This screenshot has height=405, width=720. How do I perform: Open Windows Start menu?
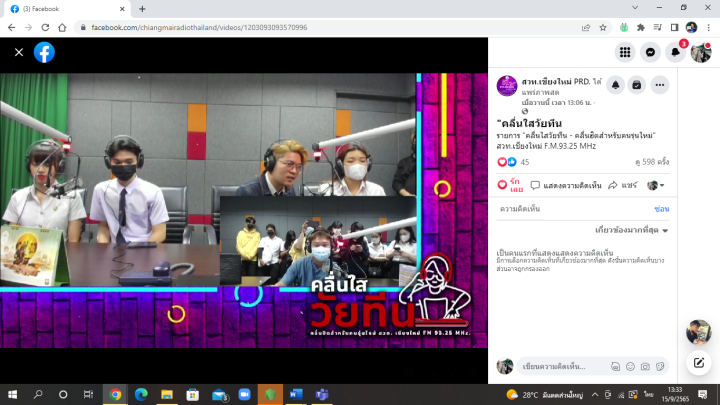pyautogui.click(x=12, y=394)
